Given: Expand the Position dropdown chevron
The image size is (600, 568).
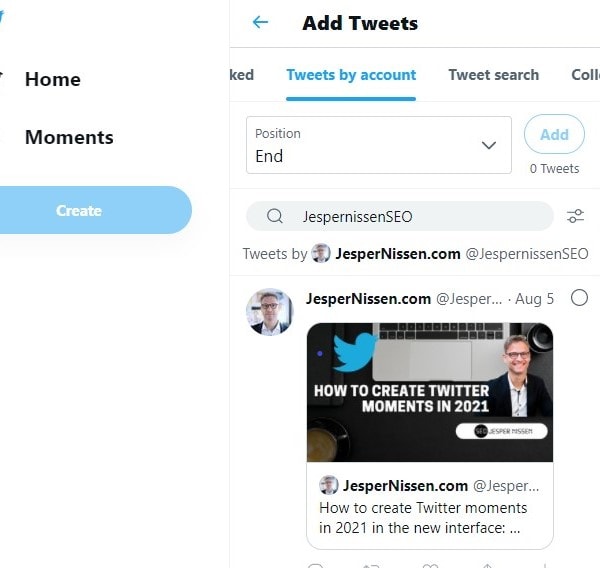Looking at the screenshot, I should pyautogui.click(x=489, y=145).
